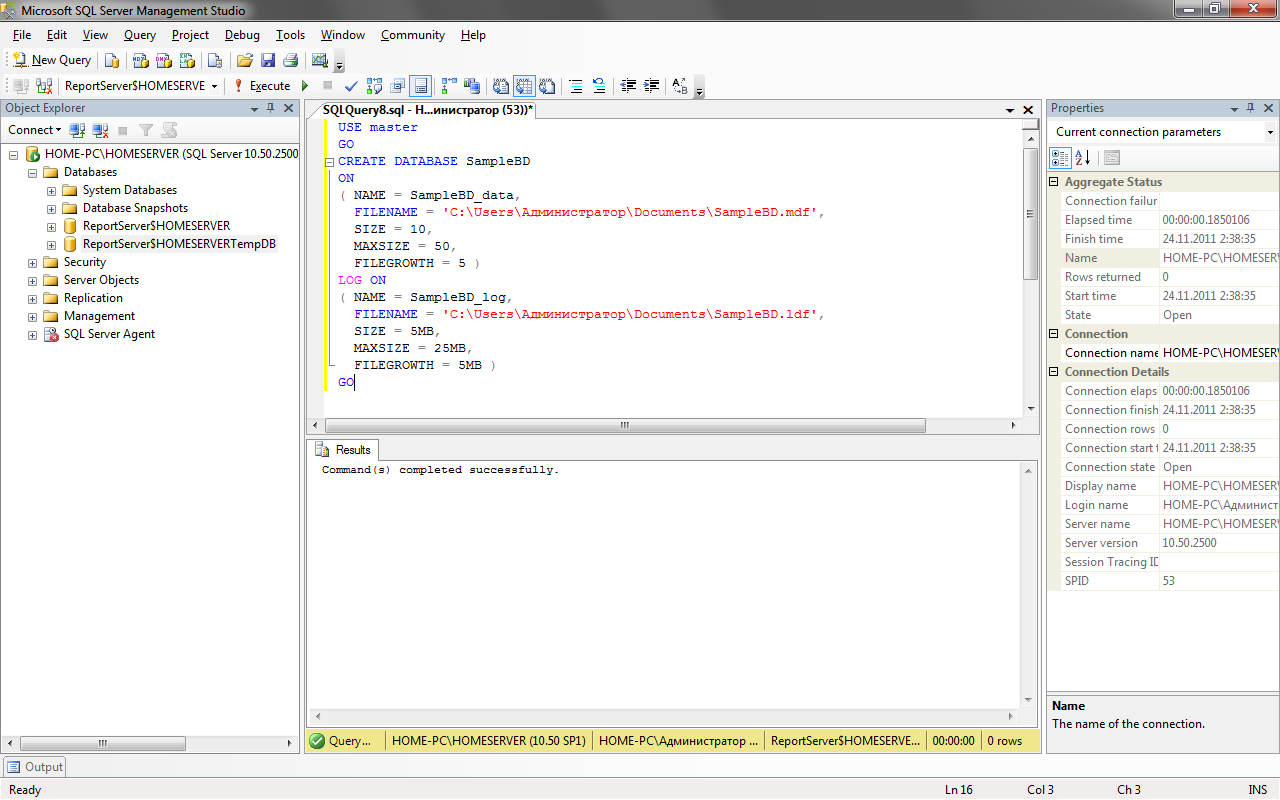Click the SQL Server Compact Query icon

(x=214, y=60)
